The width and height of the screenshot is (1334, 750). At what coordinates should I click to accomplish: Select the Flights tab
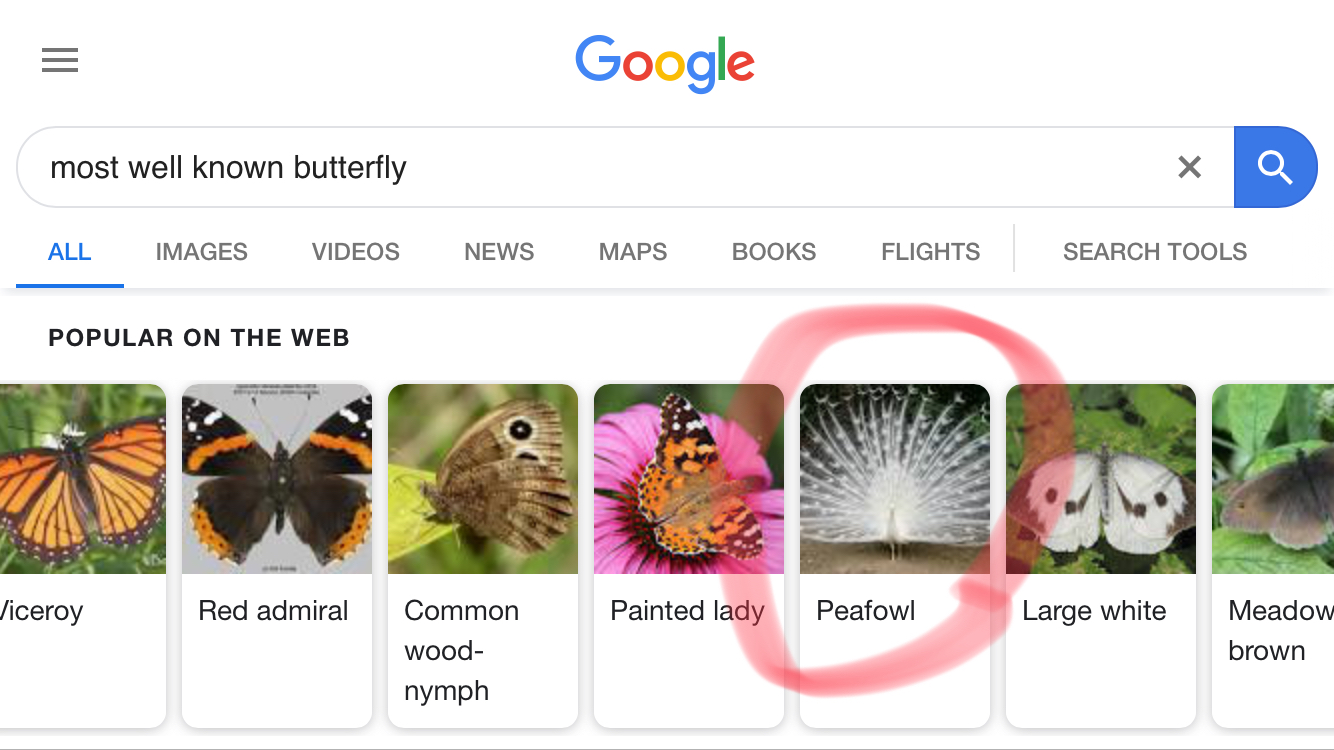pyautogui.click(x=930, y=252)
